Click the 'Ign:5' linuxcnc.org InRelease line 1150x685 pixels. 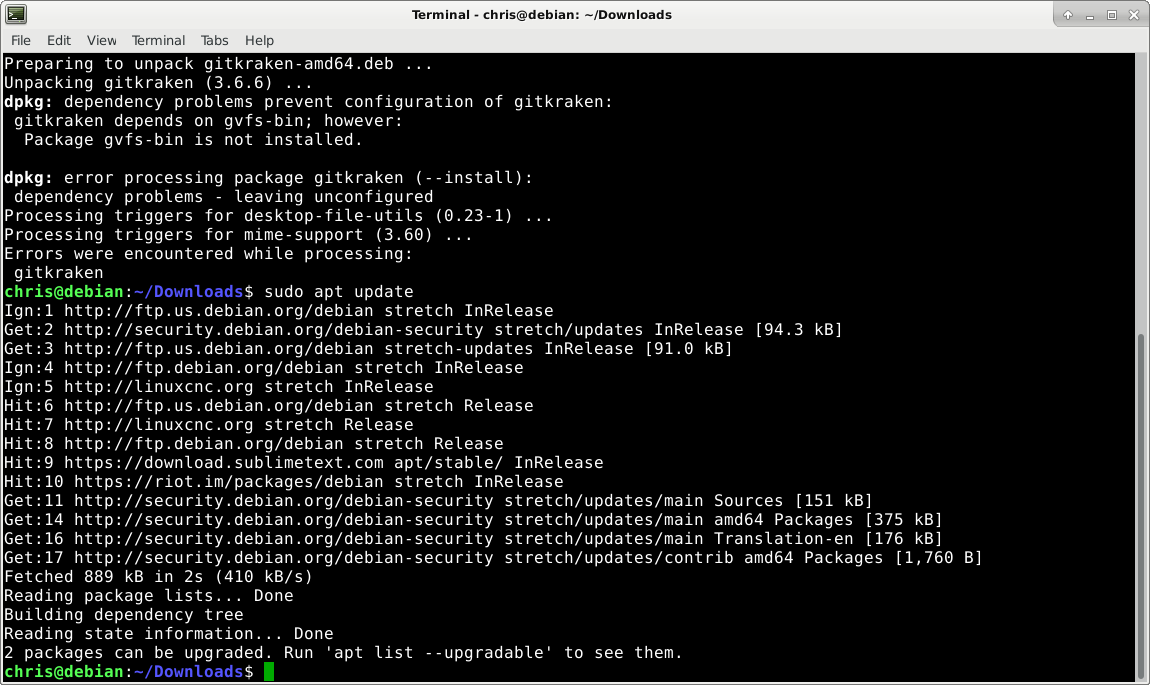pos(219,387)
